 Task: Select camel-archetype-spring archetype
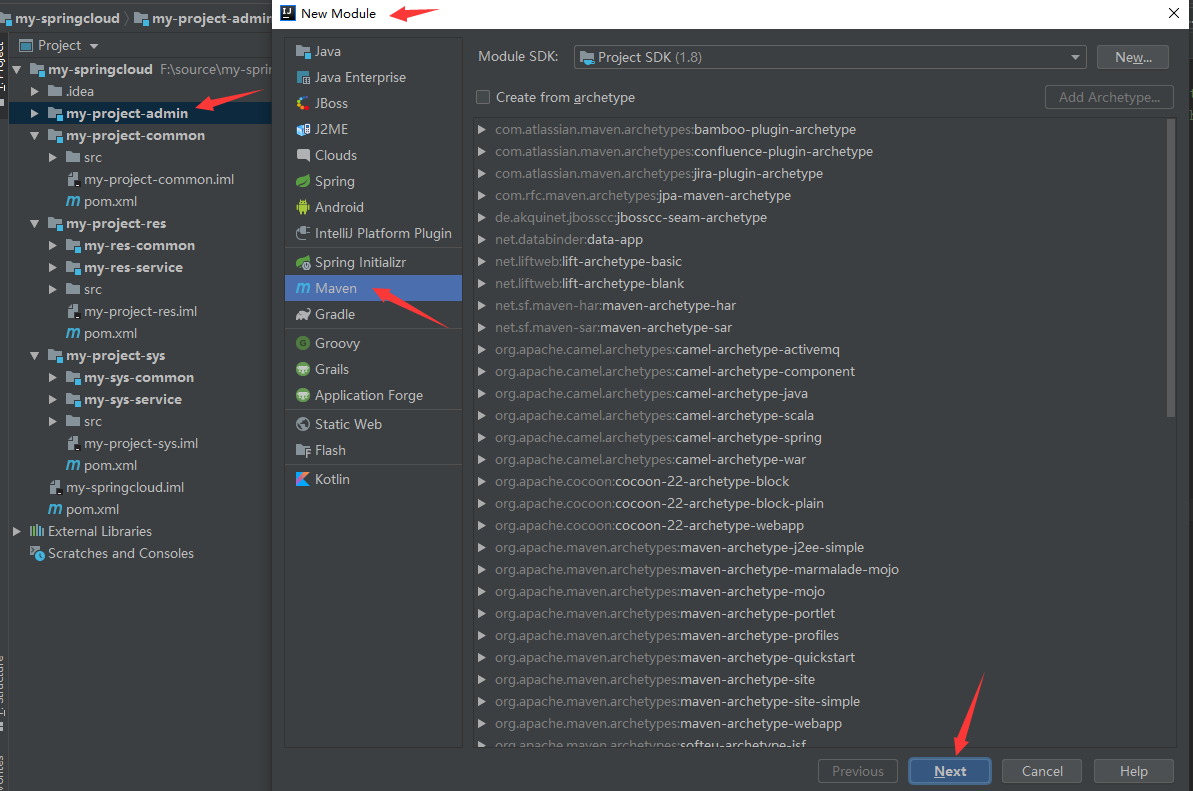click(x=748, y=437)
